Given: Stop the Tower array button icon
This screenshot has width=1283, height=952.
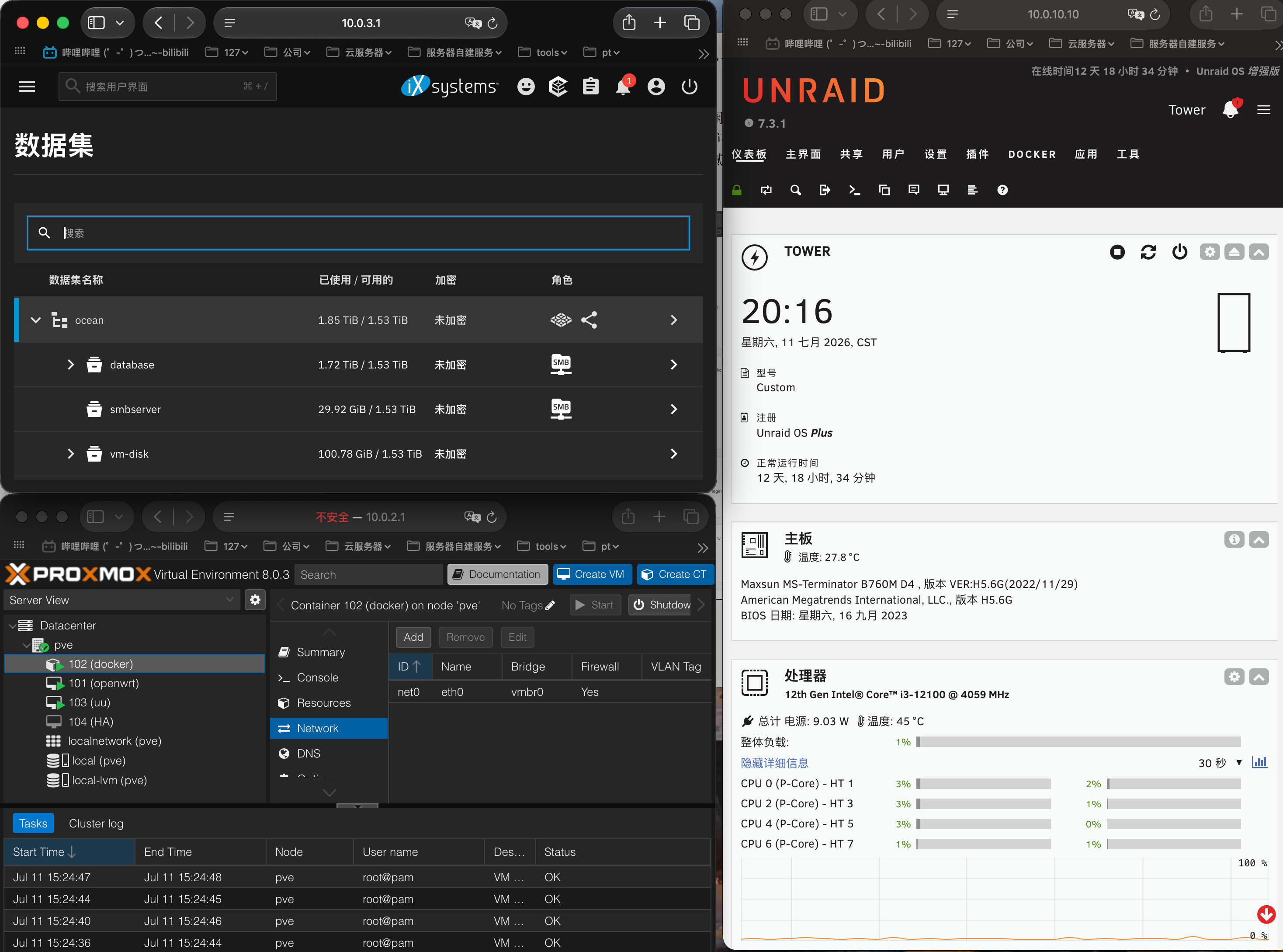Looking at the screenshot, I should point(1117,252).
